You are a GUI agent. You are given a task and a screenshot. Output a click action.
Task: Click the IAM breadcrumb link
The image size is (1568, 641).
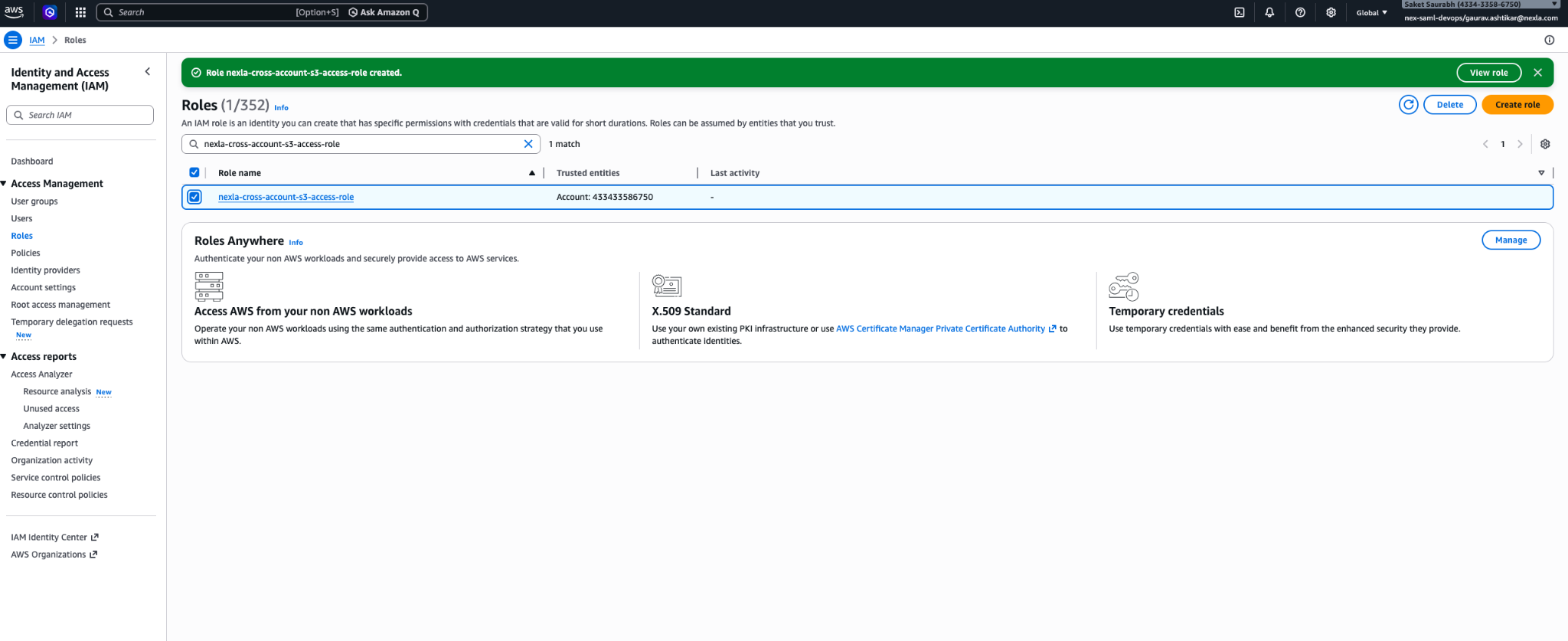click(x=37, y=40)
